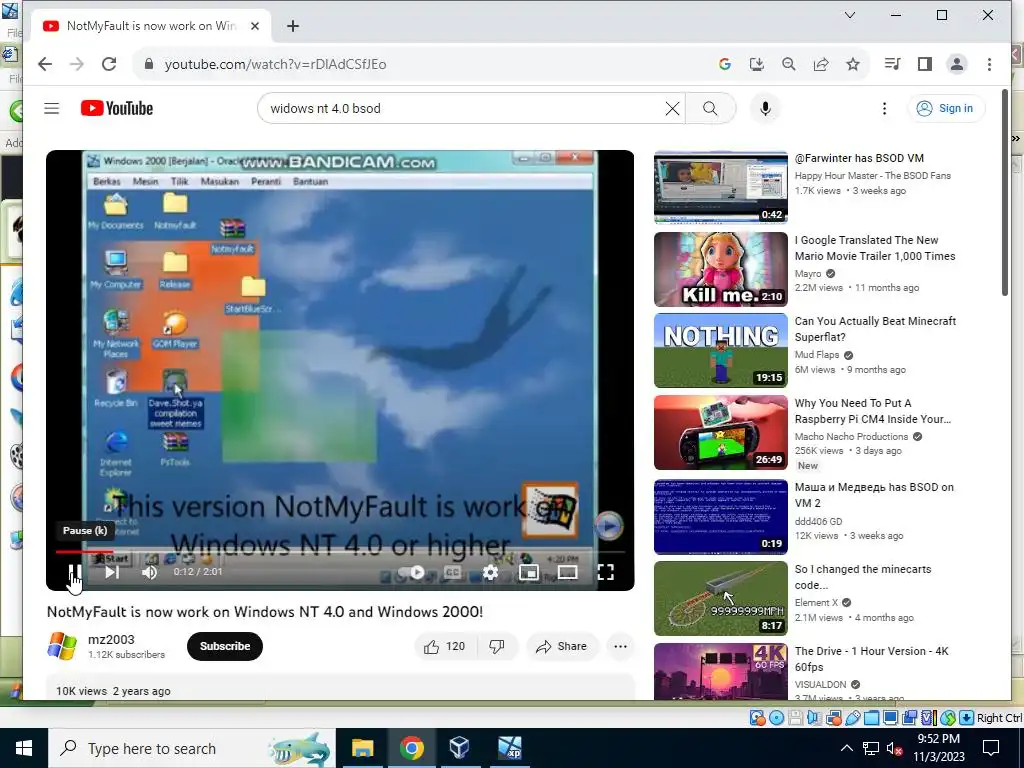Open Chrome profile avatar

(957, 64)
